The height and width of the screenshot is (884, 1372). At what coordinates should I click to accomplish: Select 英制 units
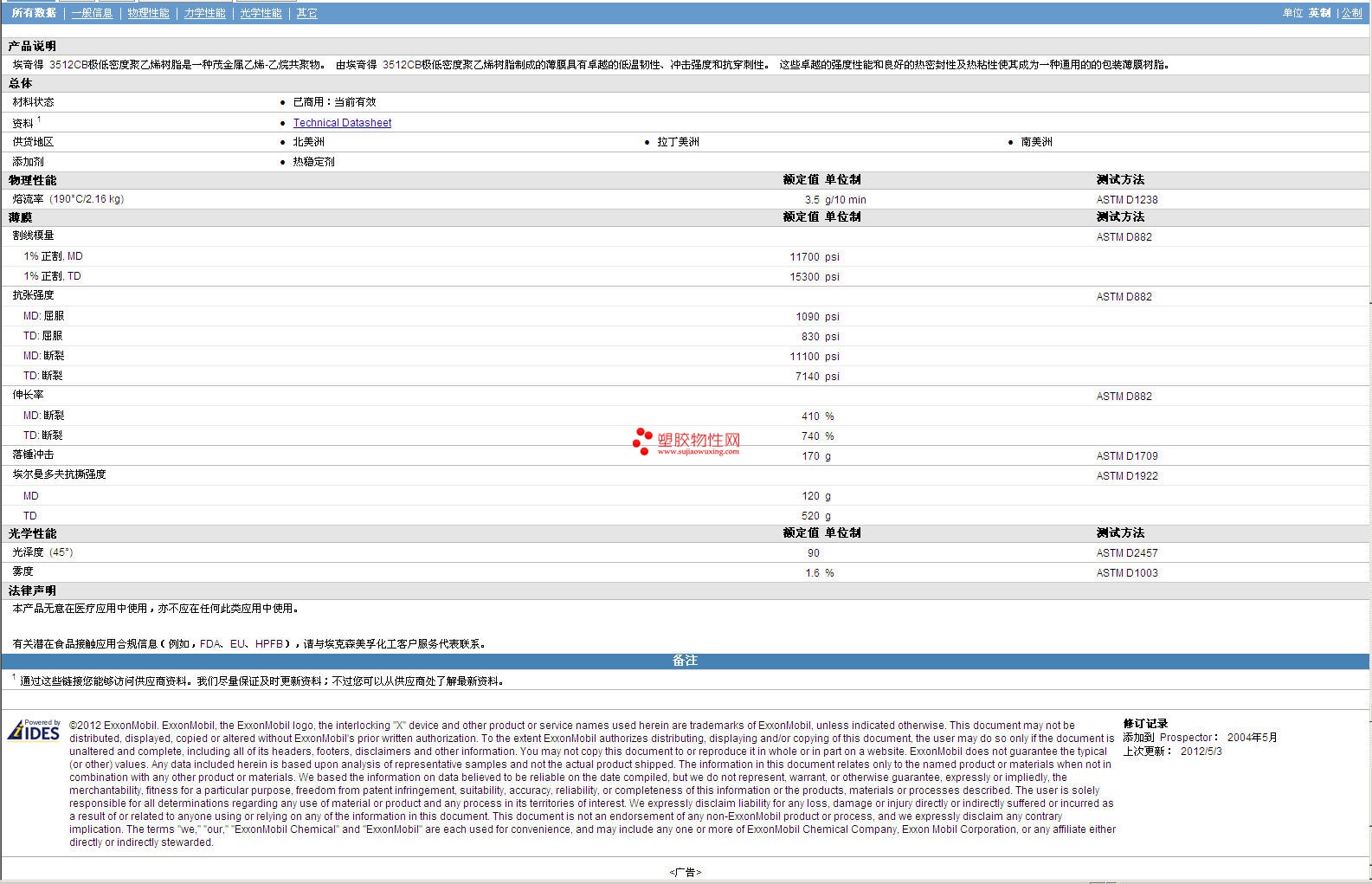pyautogui.click(x=1319, y=13)
